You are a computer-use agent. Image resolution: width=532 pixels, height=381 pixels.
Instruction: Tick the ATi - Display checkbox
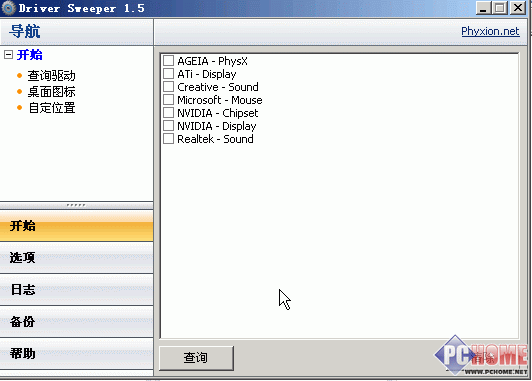(x=168, y=74)
